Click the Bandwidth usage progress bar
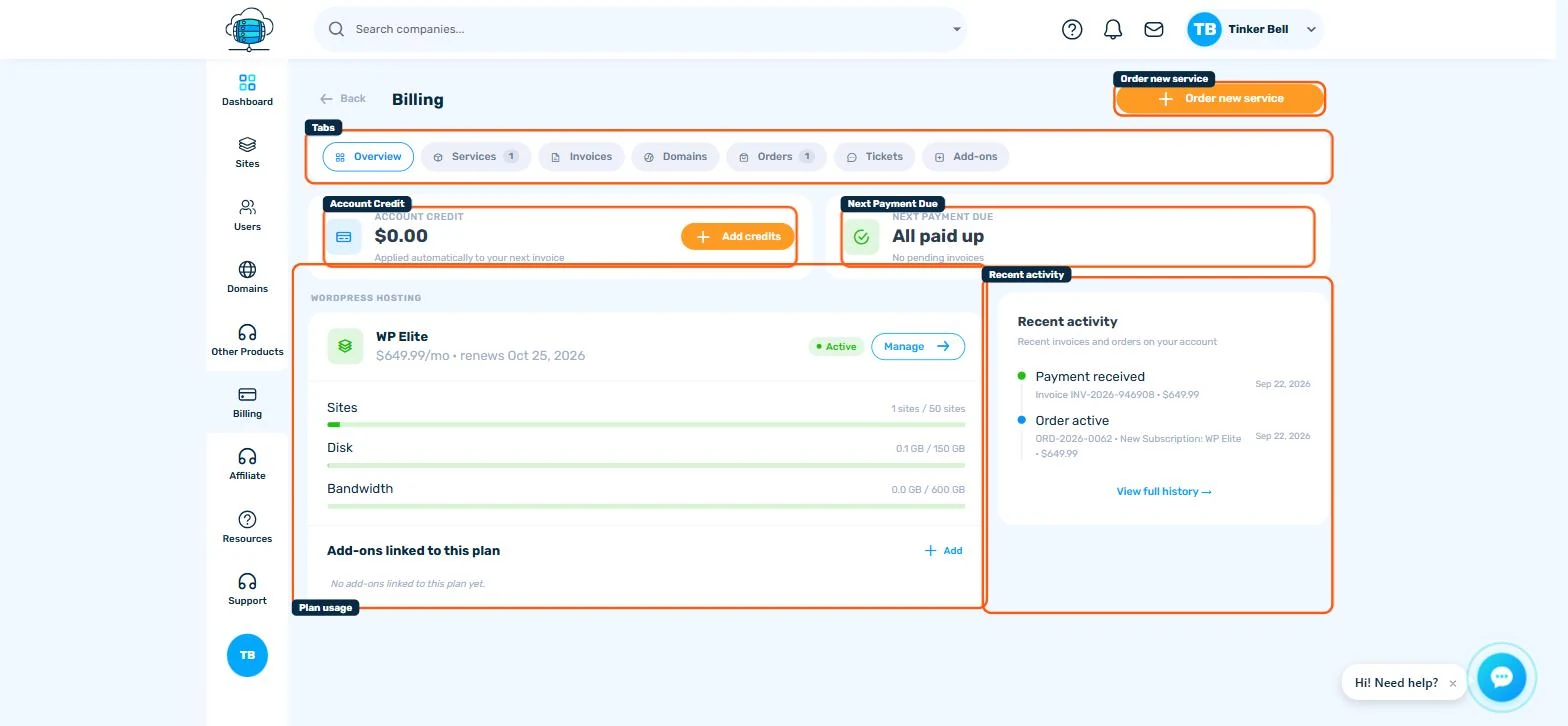The width and height of the screenshot is (1568, 726). pyautogui.click(x=646, y=506)
